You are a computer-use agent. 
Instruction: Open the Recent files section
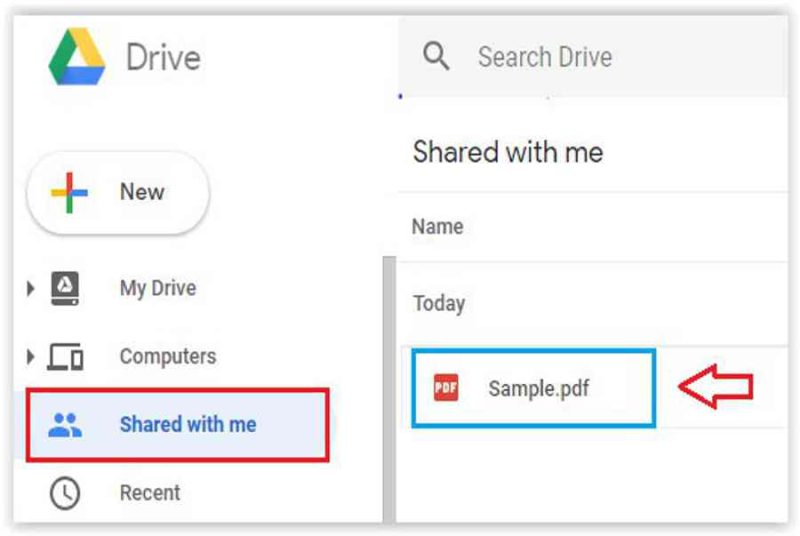(x=149, y=493)
